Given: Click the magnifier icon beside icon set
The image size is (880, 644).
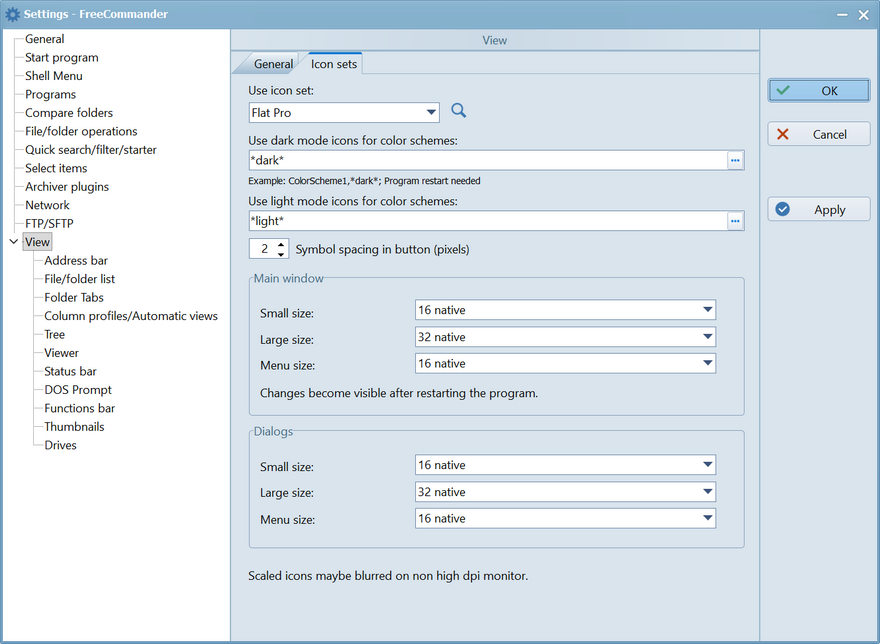Looking at the screenshot, I should pos(459,111).
